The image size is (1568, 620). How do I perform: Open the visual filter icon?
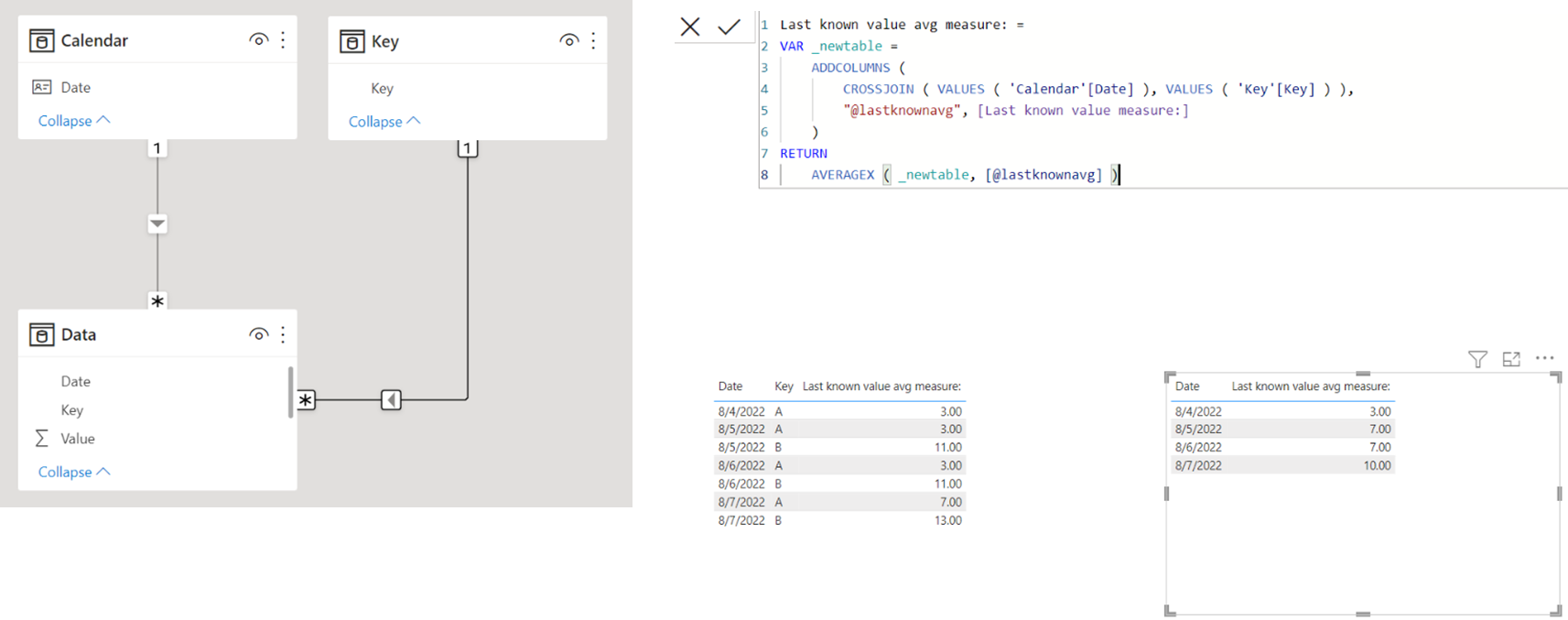pos(1477,359)
